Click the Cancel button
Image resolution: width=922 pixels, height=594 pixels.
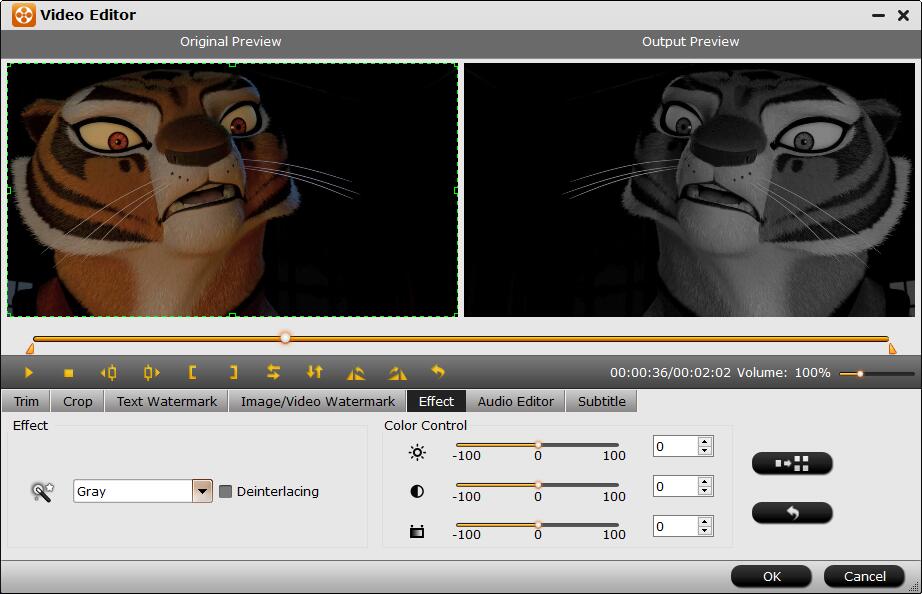(x=864, y=576)
